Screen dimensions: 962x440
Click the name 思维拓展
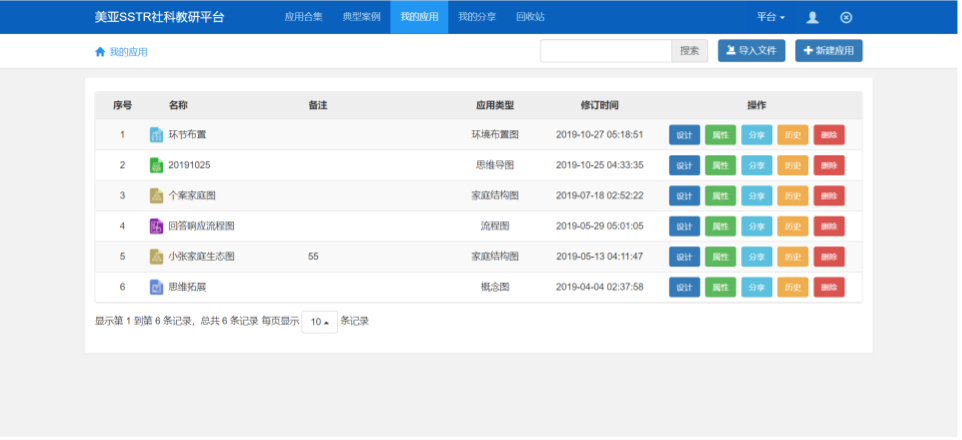click(x=187, y=287)
